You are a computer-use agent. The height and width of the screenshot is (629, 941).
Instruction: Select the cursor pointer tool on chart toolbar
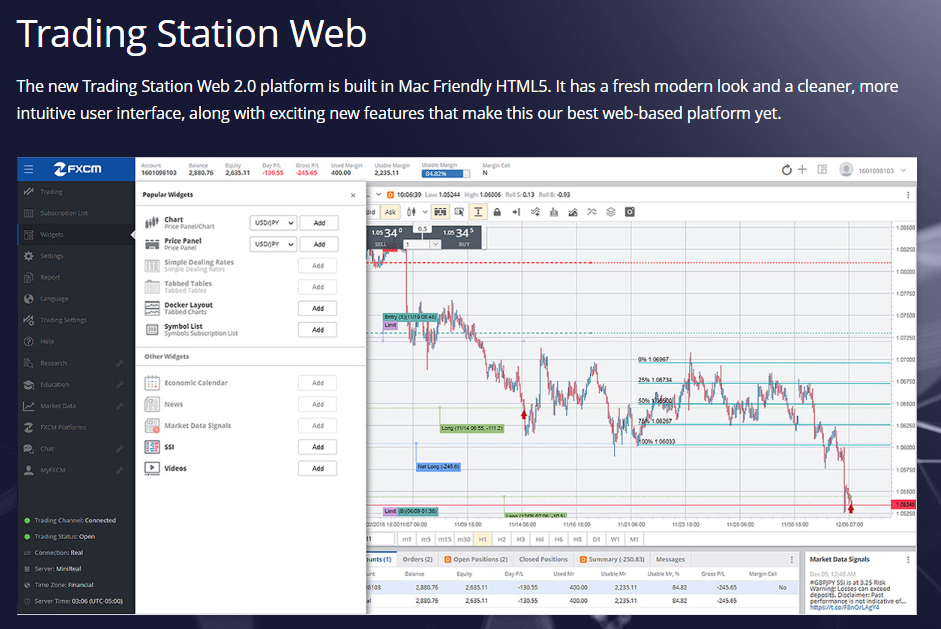tap(459, 212)
